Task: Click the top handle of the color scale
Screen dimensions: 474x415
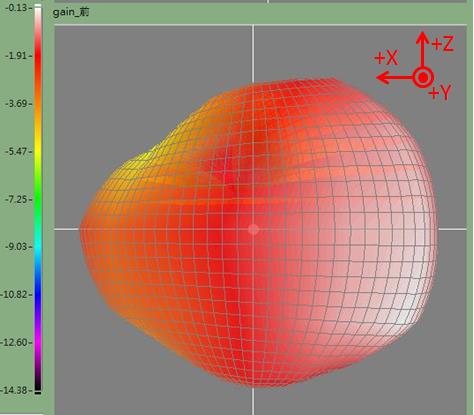Action: (x=38, y=6)
